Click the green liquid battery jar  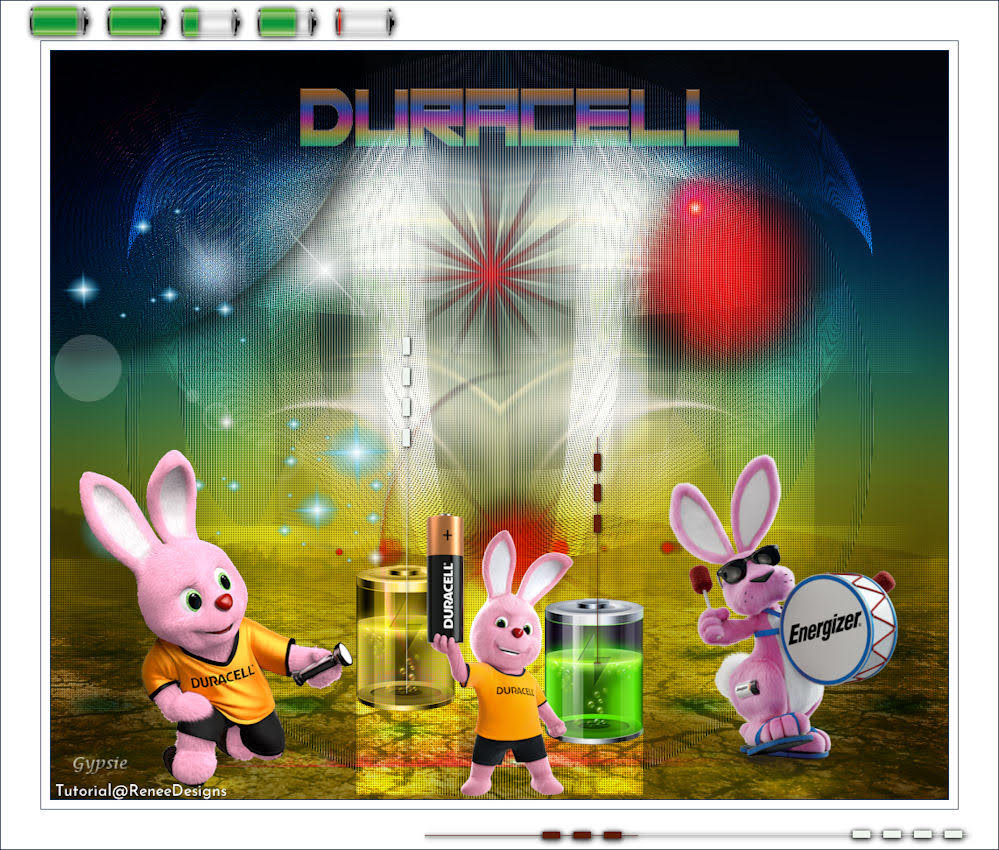click(x=594, y=672)
